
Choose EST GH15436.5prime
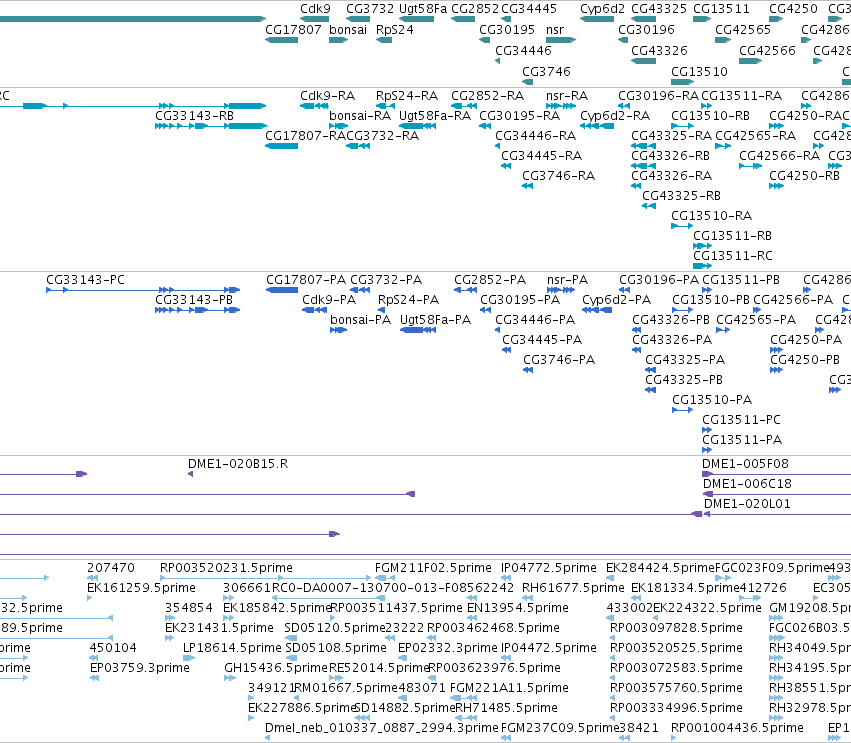click(x=276, y=668)
